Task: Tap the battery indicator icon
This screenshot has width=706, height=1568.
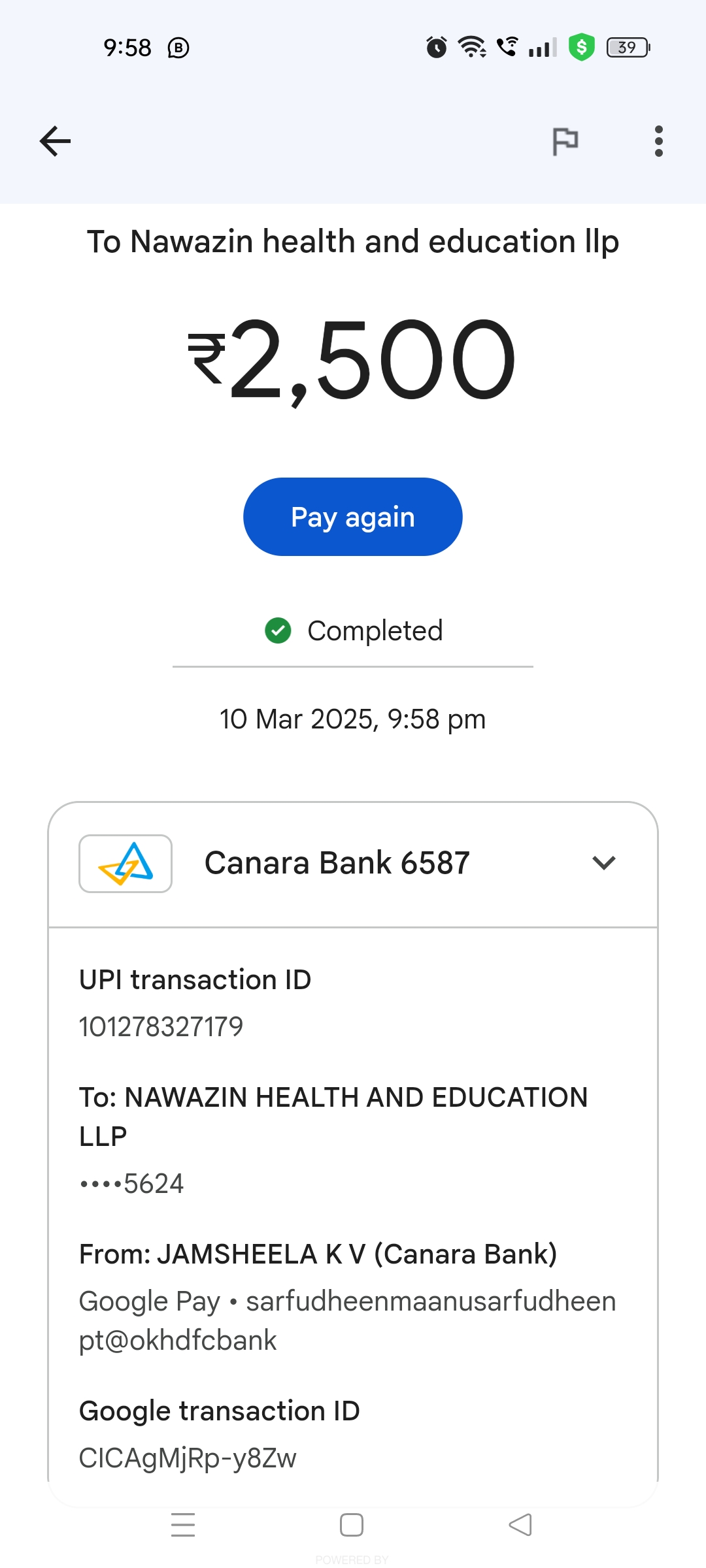Action: click(x=628, y=47)
